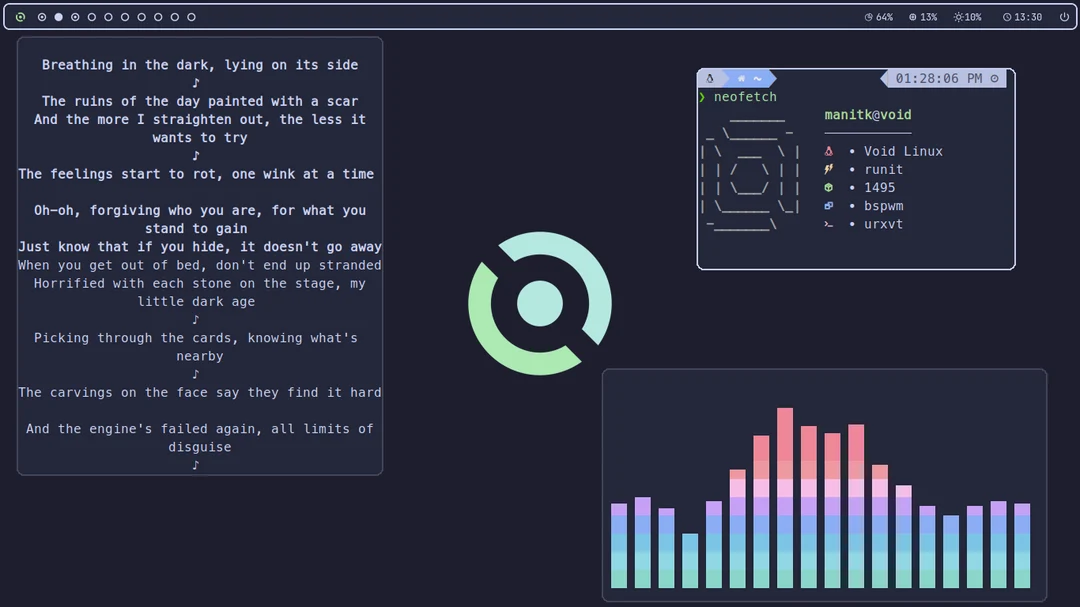Select the currently active filled workspace dot
The width and height of the screenshot is (1080, 607).
click(58, 17)
